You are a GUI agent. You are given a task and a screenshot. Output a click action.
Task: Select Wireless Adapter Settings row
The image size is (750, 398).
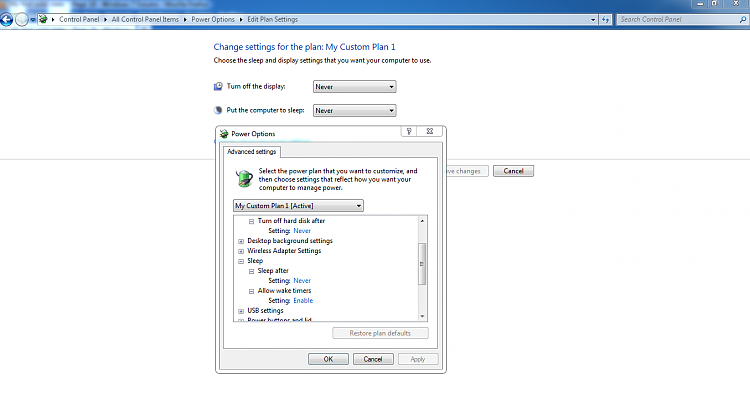[x=284, y=251]
